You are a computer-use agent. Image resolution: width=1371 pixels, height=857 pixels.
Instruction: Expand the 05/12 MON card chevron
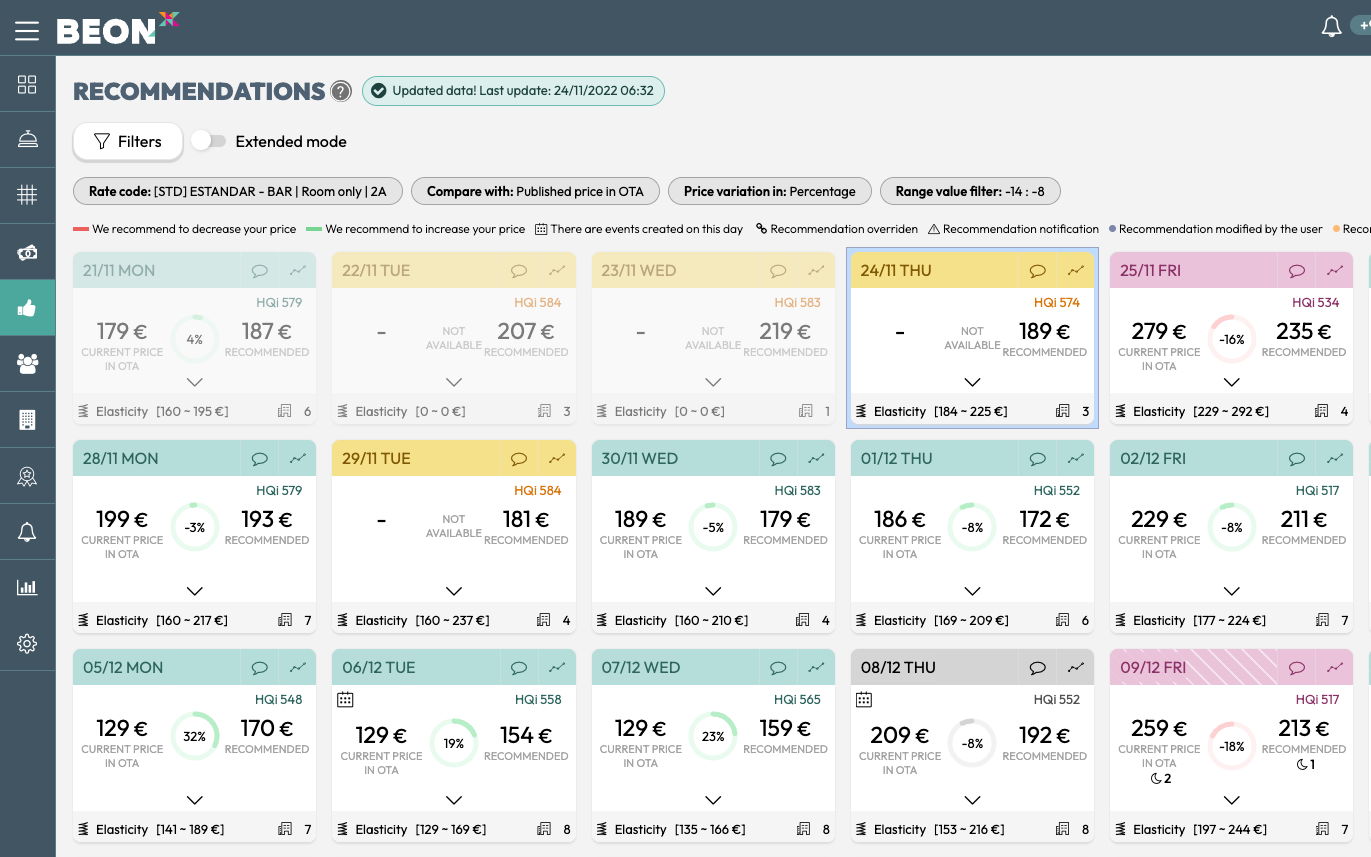[195, 800]
